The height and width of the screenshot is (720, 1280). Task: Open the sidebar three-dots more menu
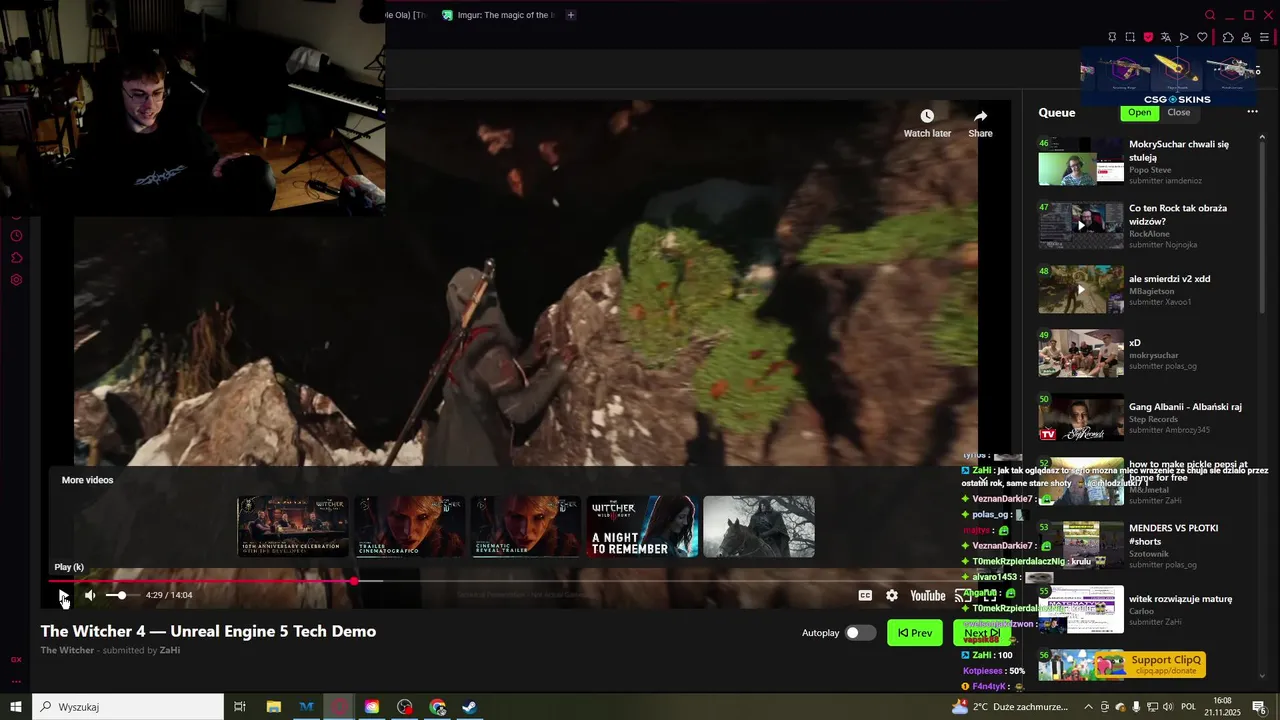coord(16,681)
